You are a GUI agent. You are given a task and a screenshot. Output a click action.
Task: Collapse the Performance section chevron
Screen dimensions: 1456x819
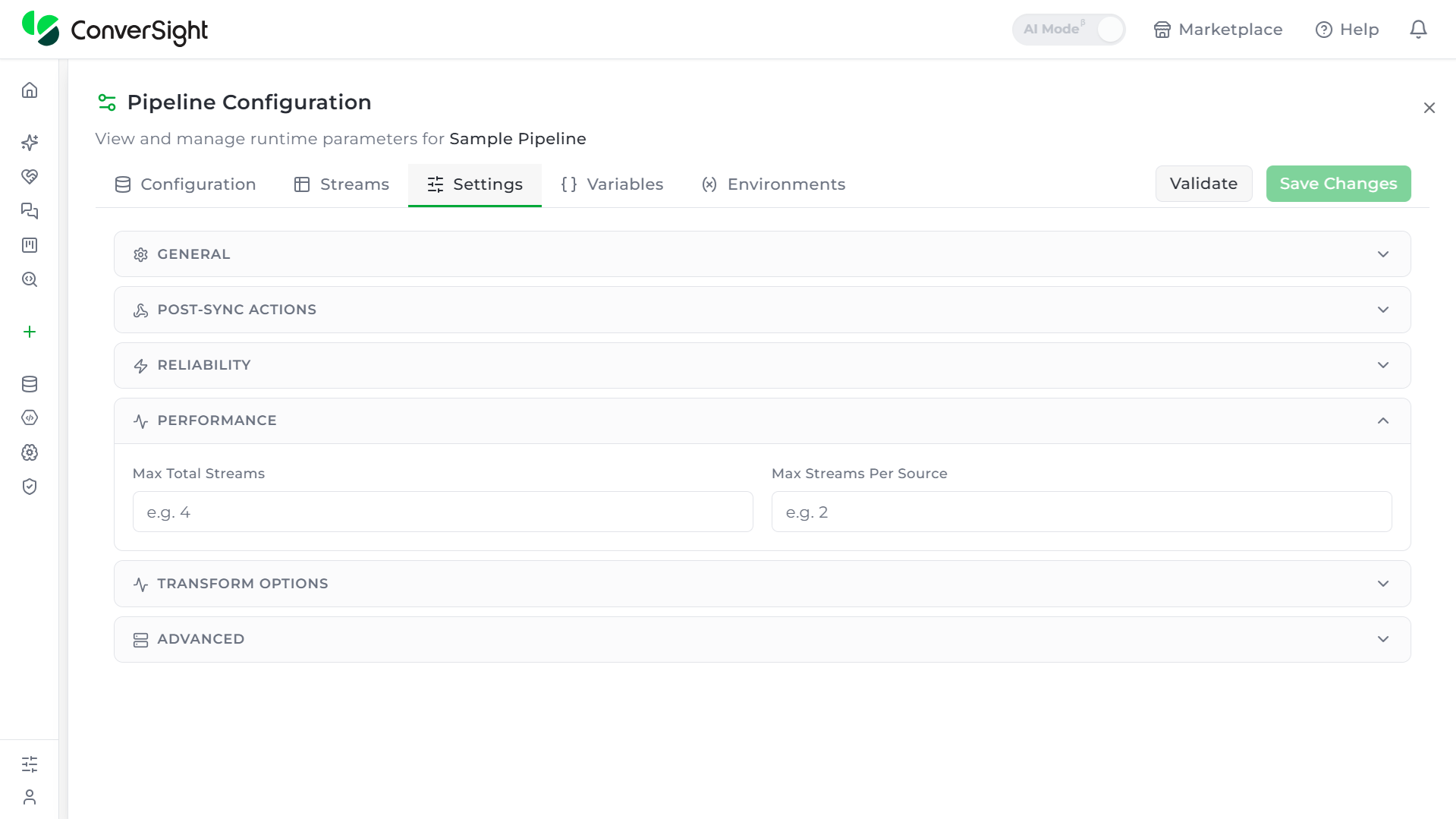point(1383,421)
